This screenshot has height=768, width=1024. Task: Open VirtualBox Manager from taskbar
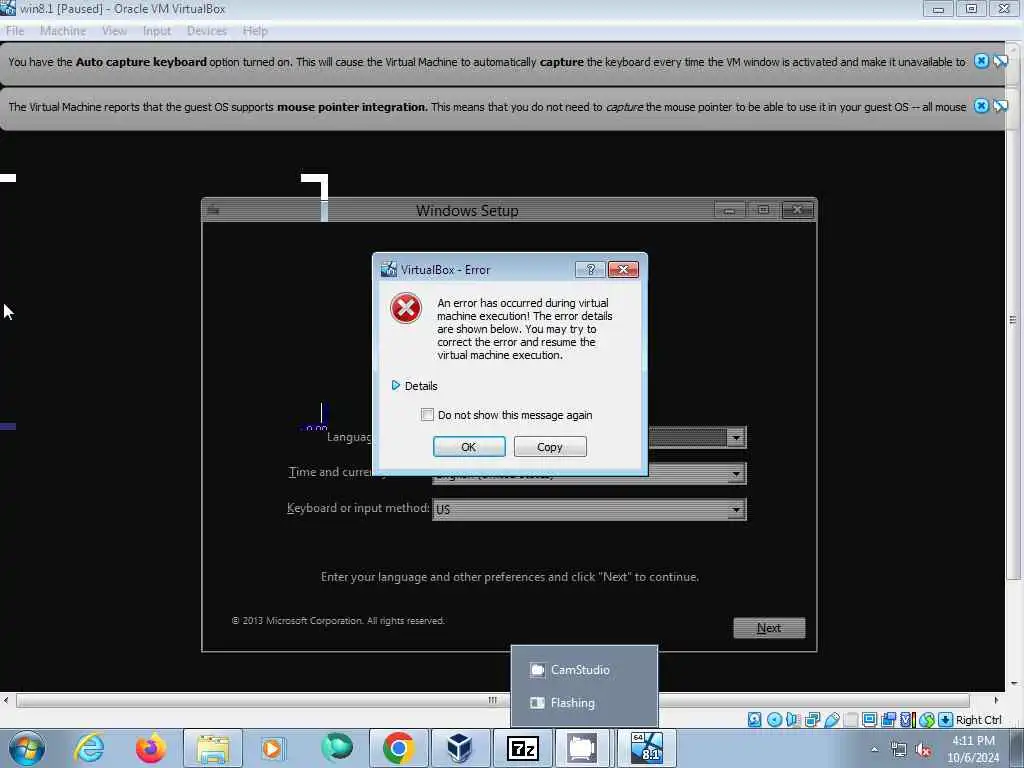(460, 748)
